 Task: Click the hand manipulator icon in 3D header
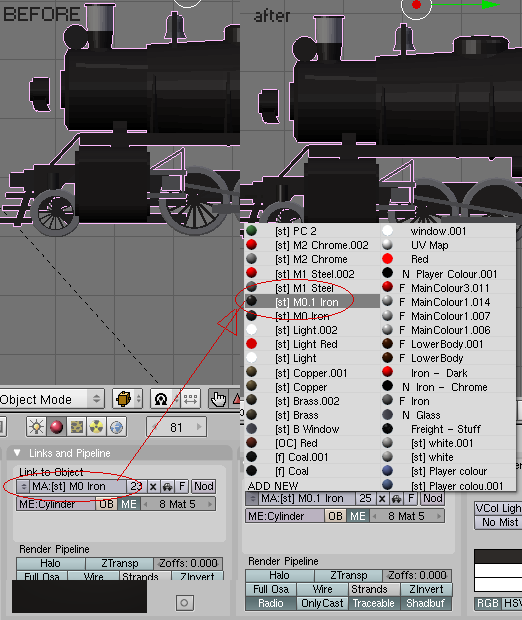pyautogui.click(x=218, y=399)
